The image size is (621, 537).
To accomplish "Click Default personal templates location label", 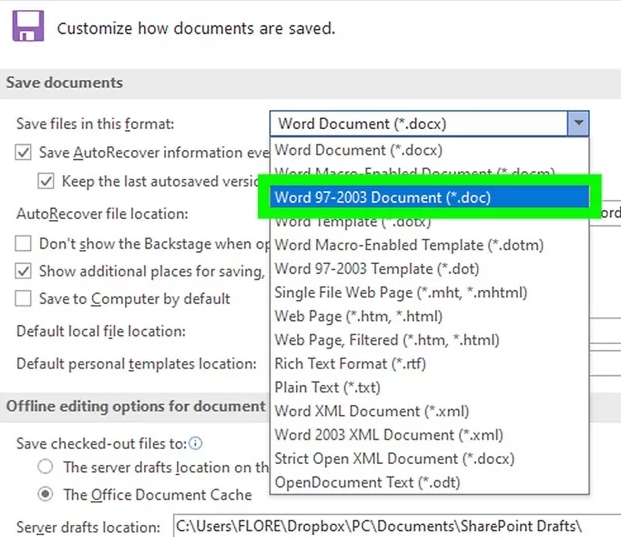I will click(137, 364).
